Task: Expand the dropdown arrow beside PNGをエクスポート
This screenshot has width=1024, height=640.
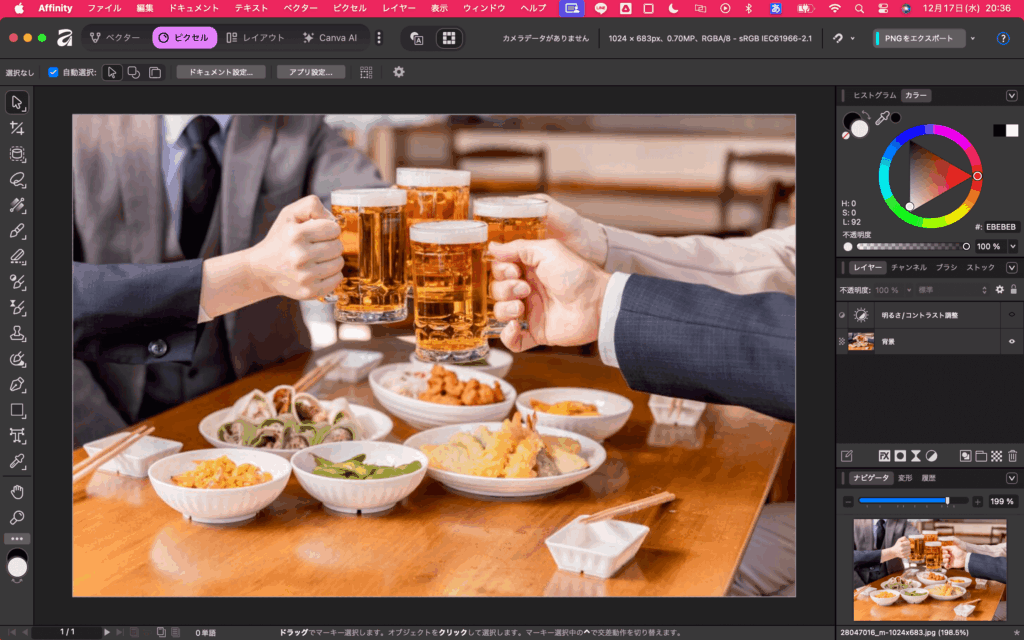Action: [973, 38]
